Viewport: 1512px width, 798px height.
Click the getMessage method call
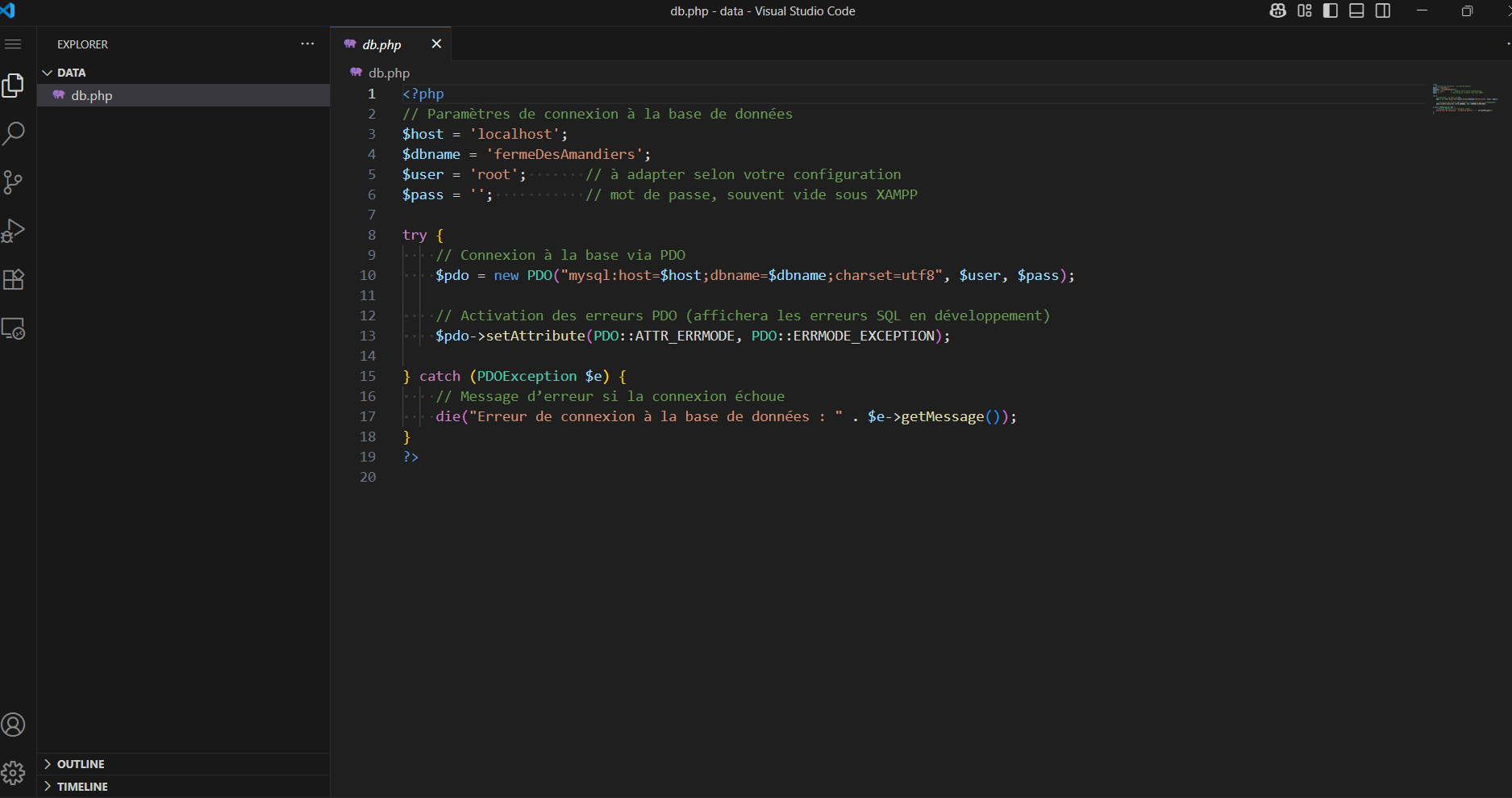click(943, 416)
